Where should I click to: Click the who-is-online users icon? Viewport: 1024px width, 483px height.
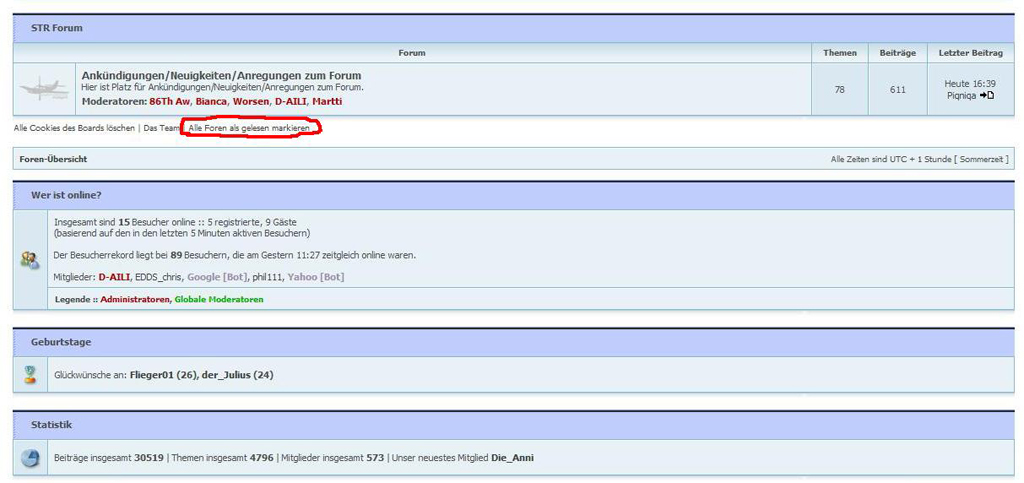pyautogui.click(x=30, y=260)
